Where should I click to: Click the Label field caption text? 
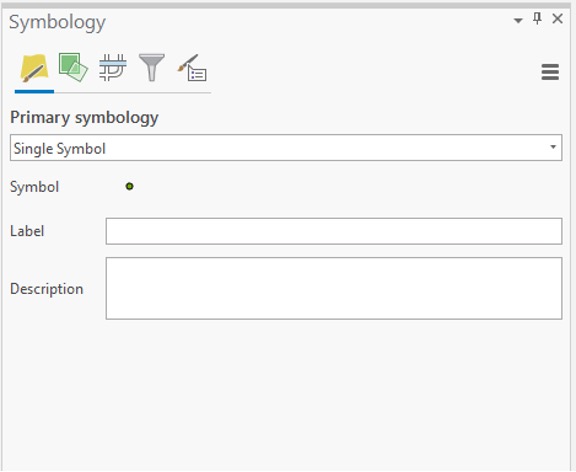tap(27, 231)
